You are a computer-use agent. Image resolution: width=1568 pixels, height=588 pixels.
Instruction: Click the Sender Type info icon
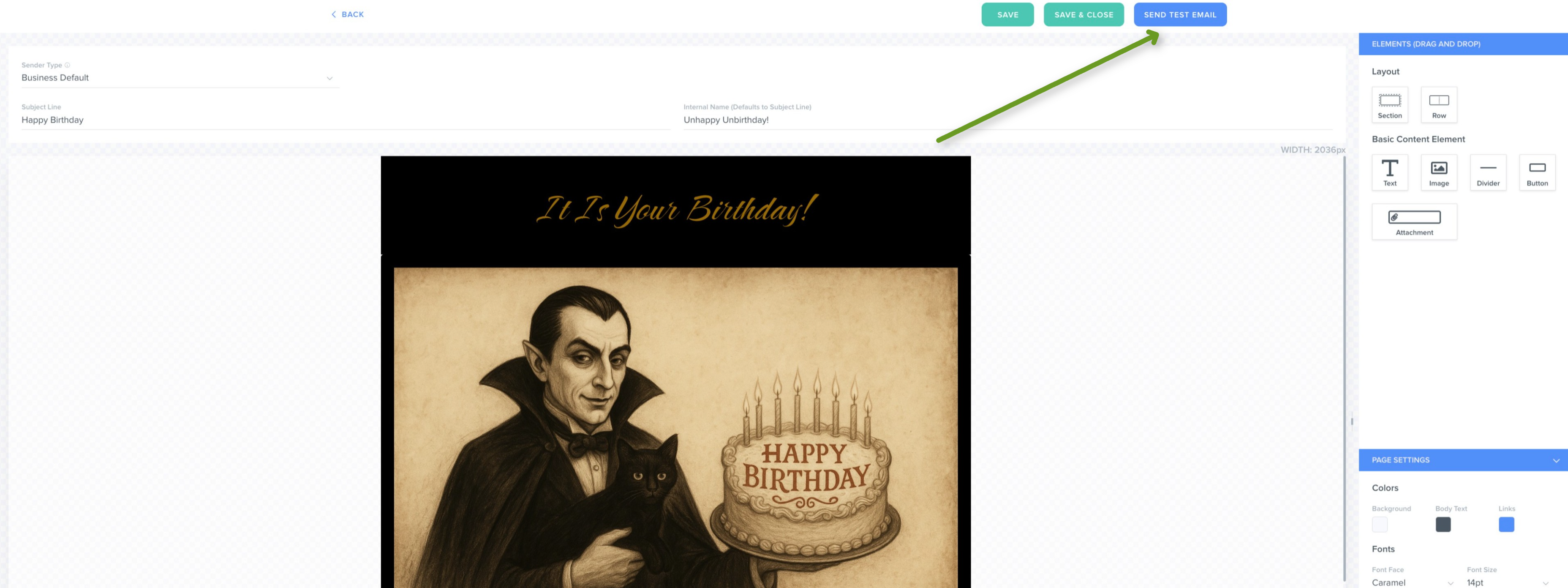tap(67, 65)
